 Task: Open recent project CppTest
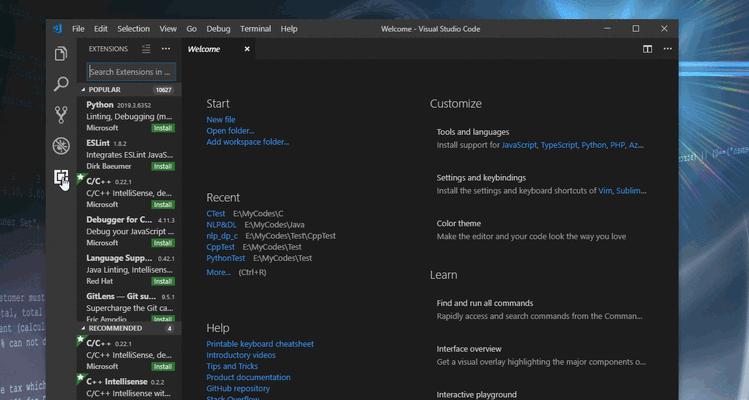tap(221, 247)
